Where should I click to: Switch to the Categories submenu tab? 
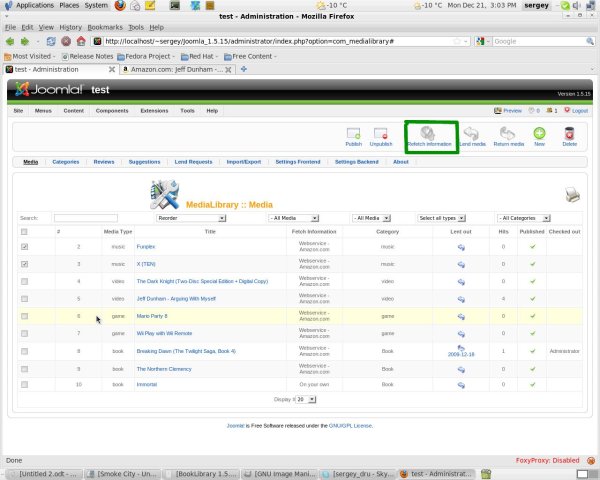66,162
